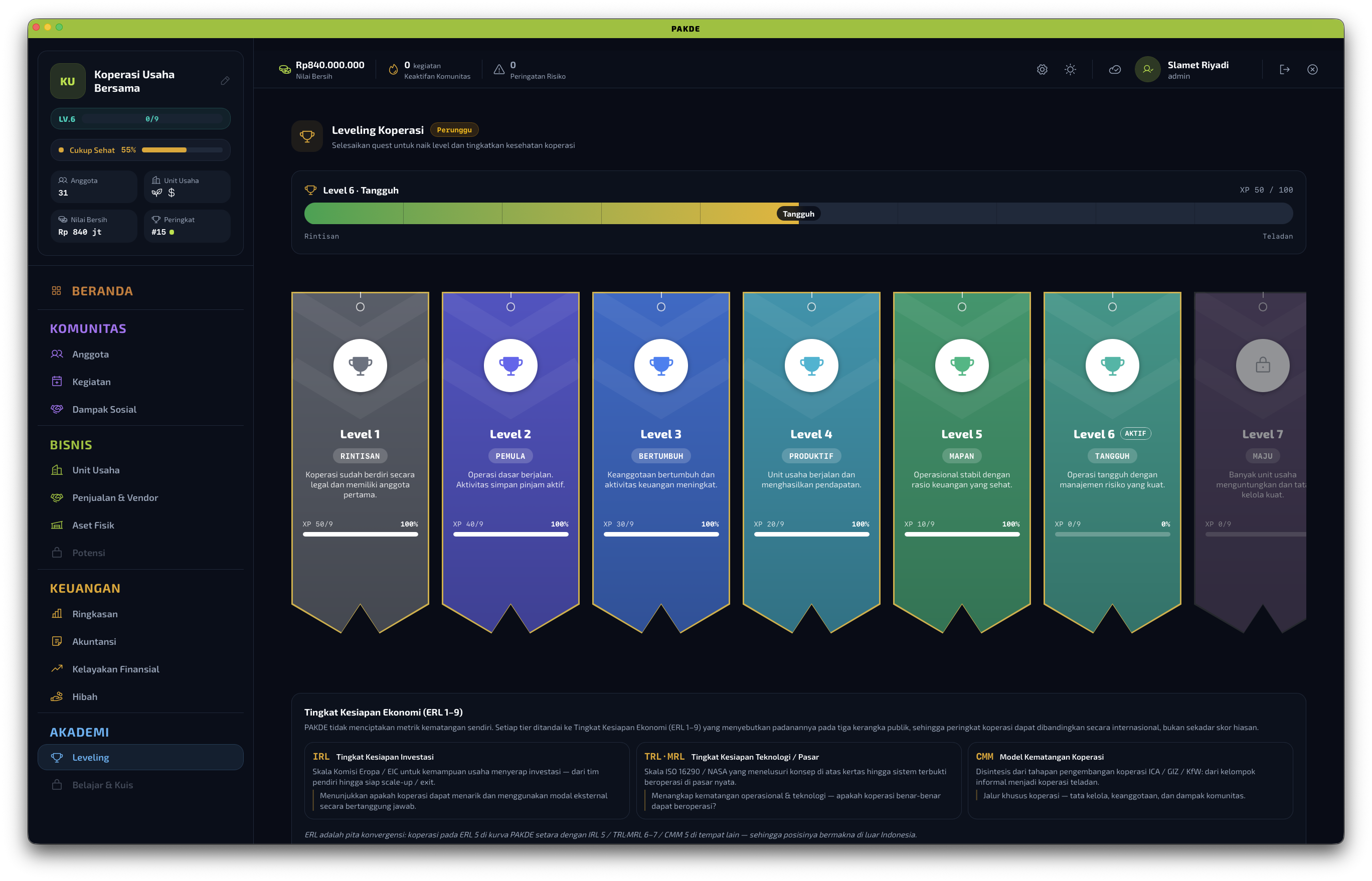
Task: Click the LV.6 0/9 progress bar
Action: [x=140, y=119]
